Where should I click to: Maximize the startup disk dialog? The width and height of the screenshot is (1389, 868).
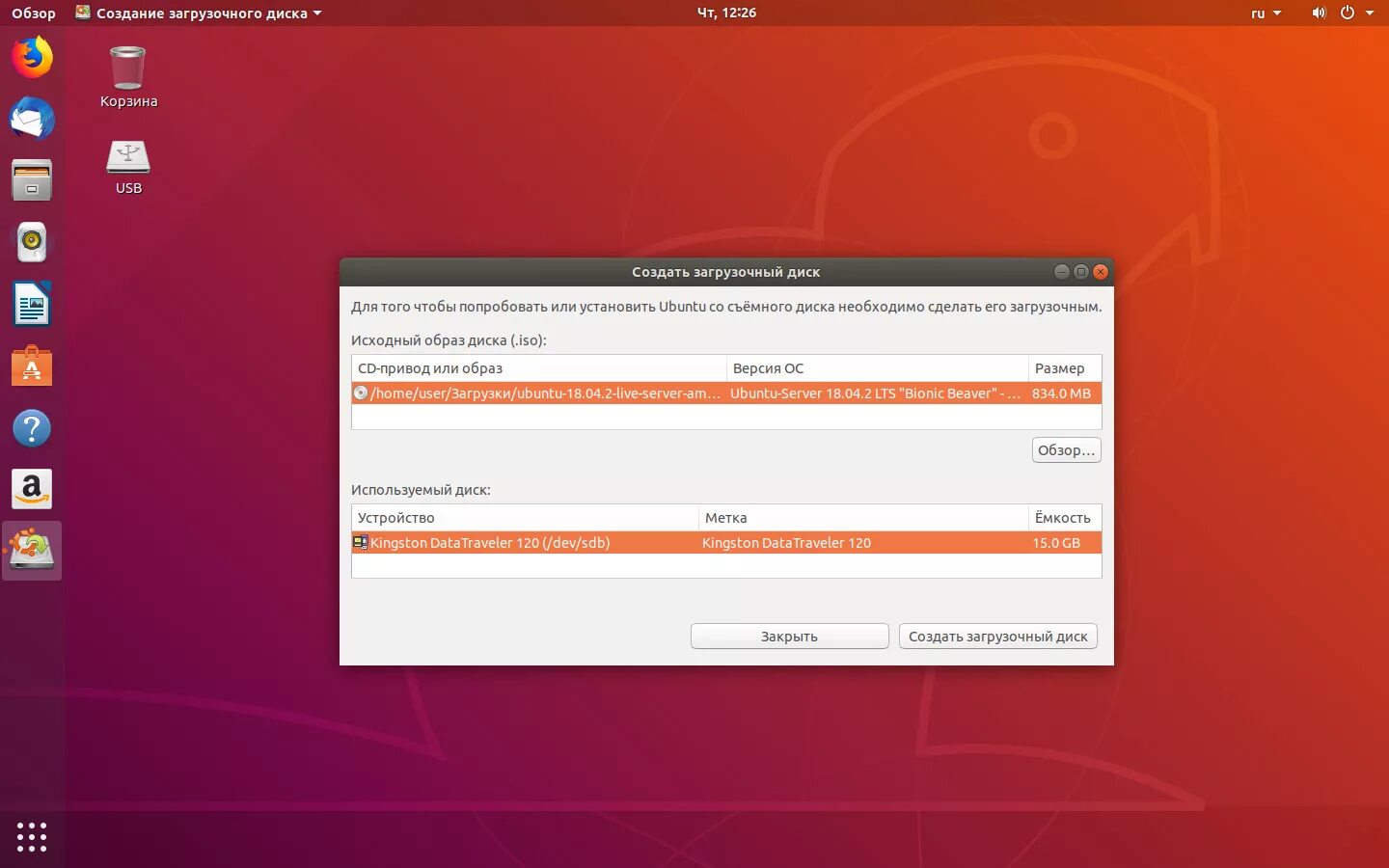point(1080,272)
